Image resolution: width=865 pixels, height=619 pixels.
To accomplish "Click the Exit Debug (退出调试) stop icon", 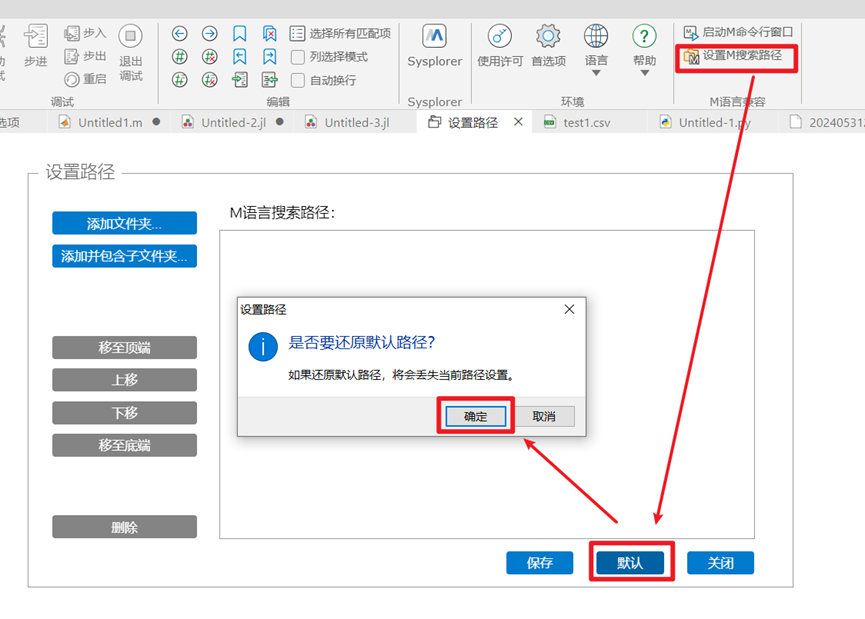I will 131,36.
